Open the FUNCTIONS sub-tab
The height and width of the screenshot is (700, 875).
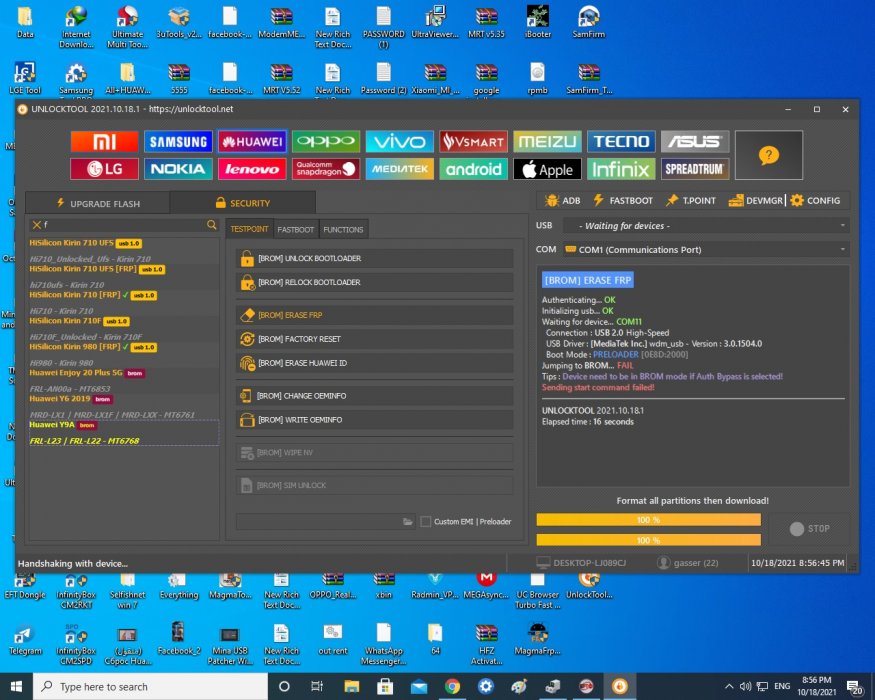click(x=343, y=229)
